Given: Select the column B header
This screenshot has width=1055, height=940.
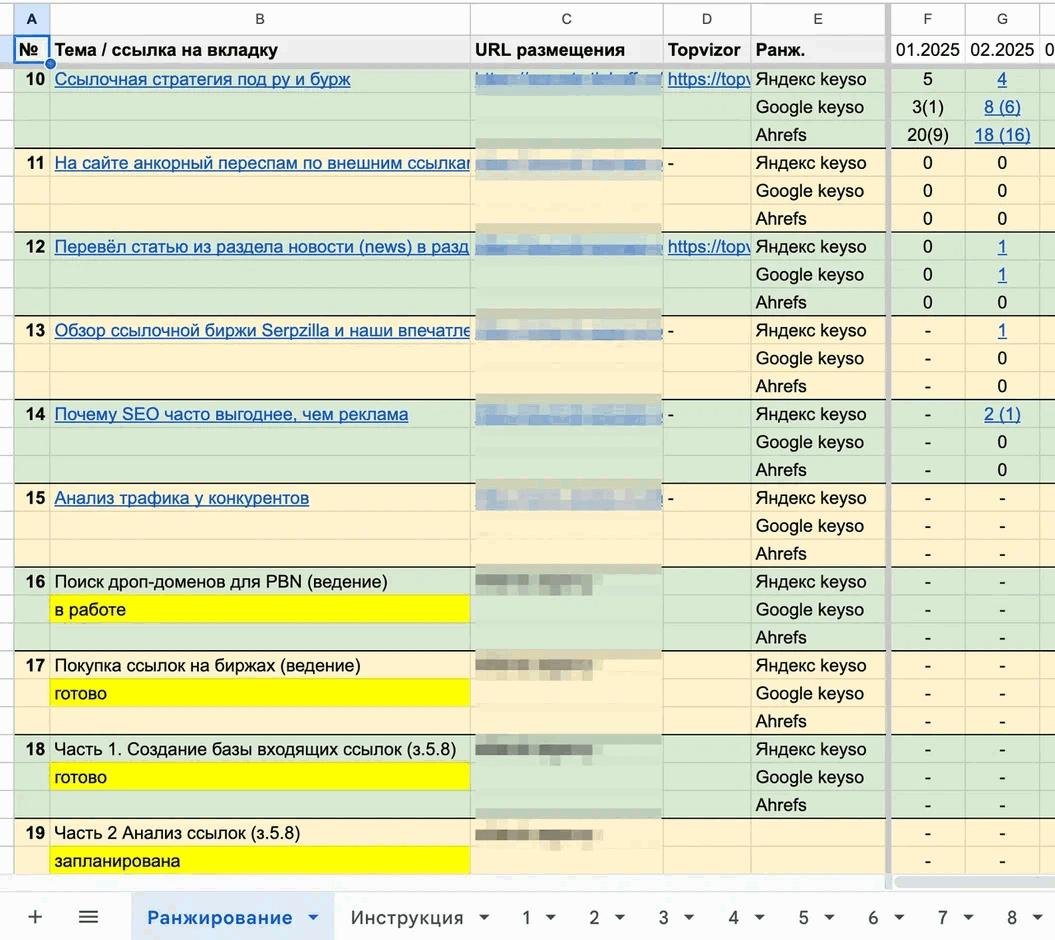Looking at the screenshot, I should pyautogui.click(x=260, y=19).
